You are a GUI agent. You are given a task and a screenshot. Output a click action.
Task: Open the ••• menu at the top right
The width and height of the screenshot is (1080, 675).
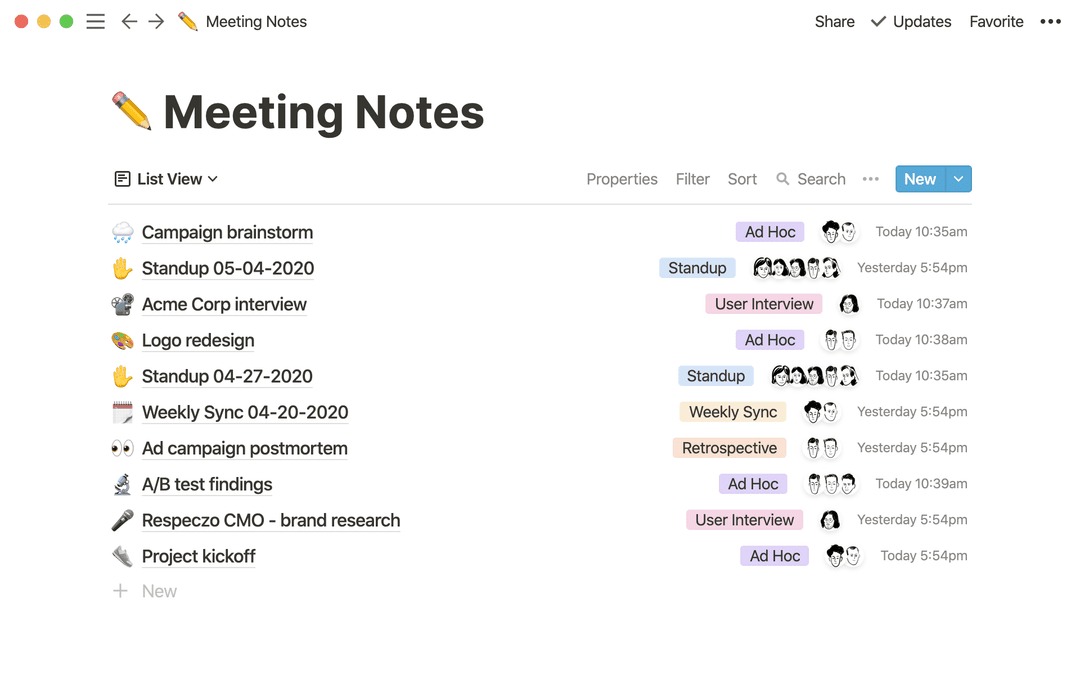click(1050, 21)
